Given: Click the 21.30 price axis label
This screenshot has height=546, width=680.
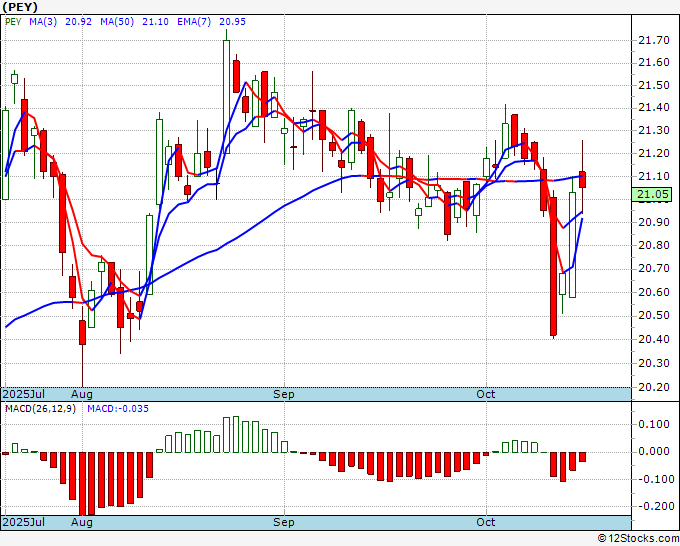Looking at the screenshot, I should pyautogui.click(x=654, y=130).
